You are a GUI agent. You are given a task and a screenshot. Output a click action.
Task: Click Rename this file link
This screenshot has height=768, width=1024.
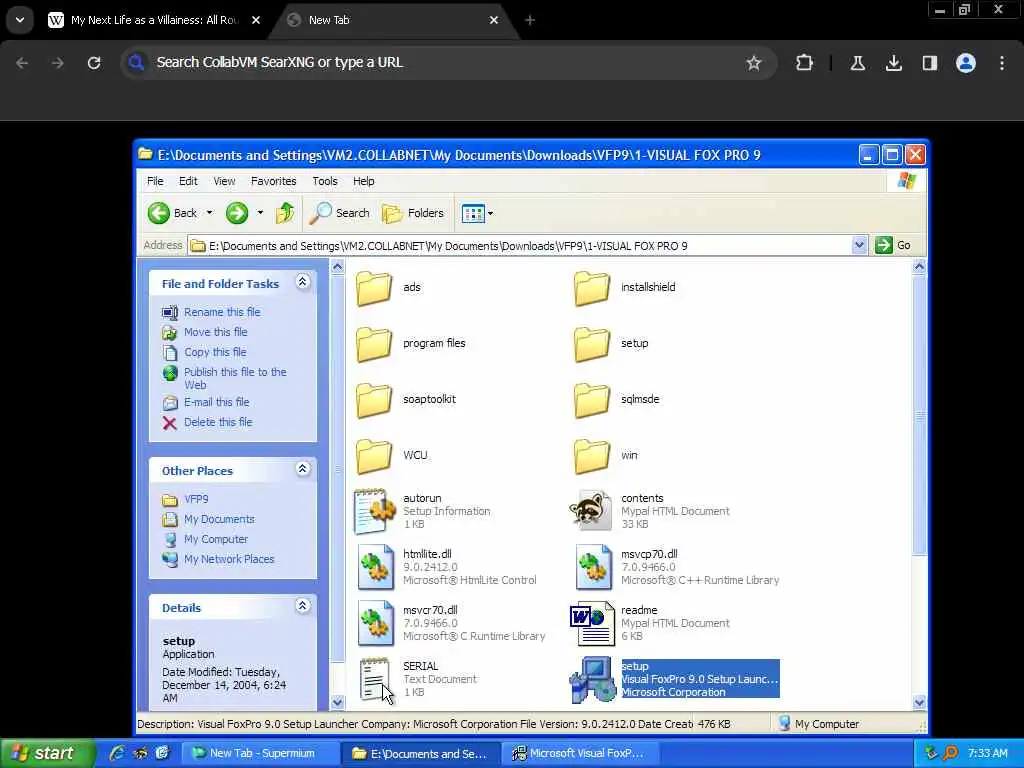[222, 312]
